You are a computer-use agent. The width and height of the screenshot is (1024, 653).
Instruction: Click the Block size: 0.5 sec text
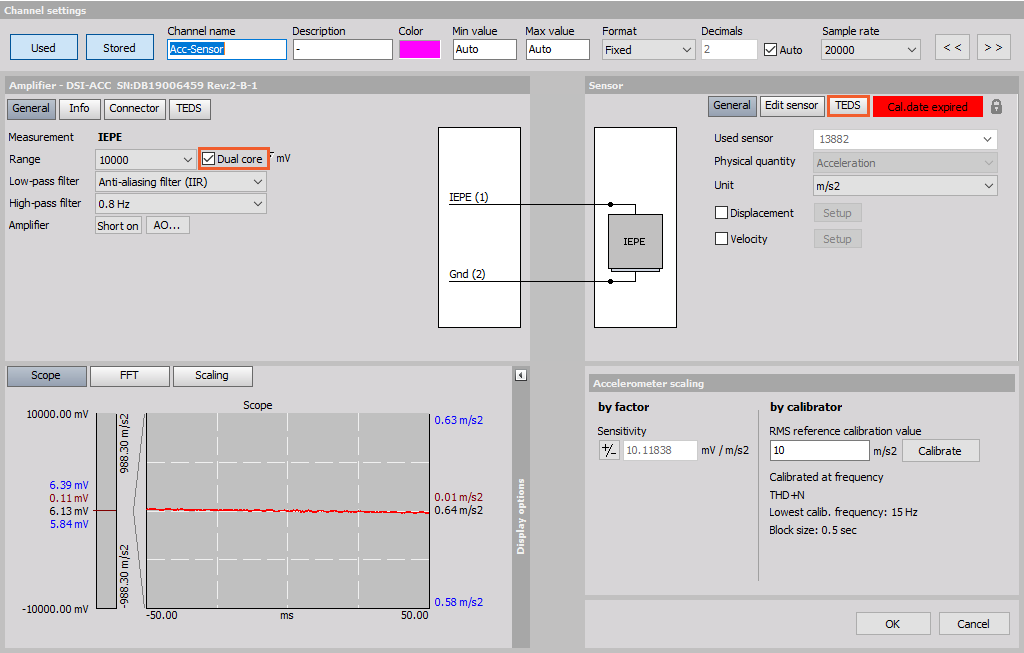pos(812,530)
